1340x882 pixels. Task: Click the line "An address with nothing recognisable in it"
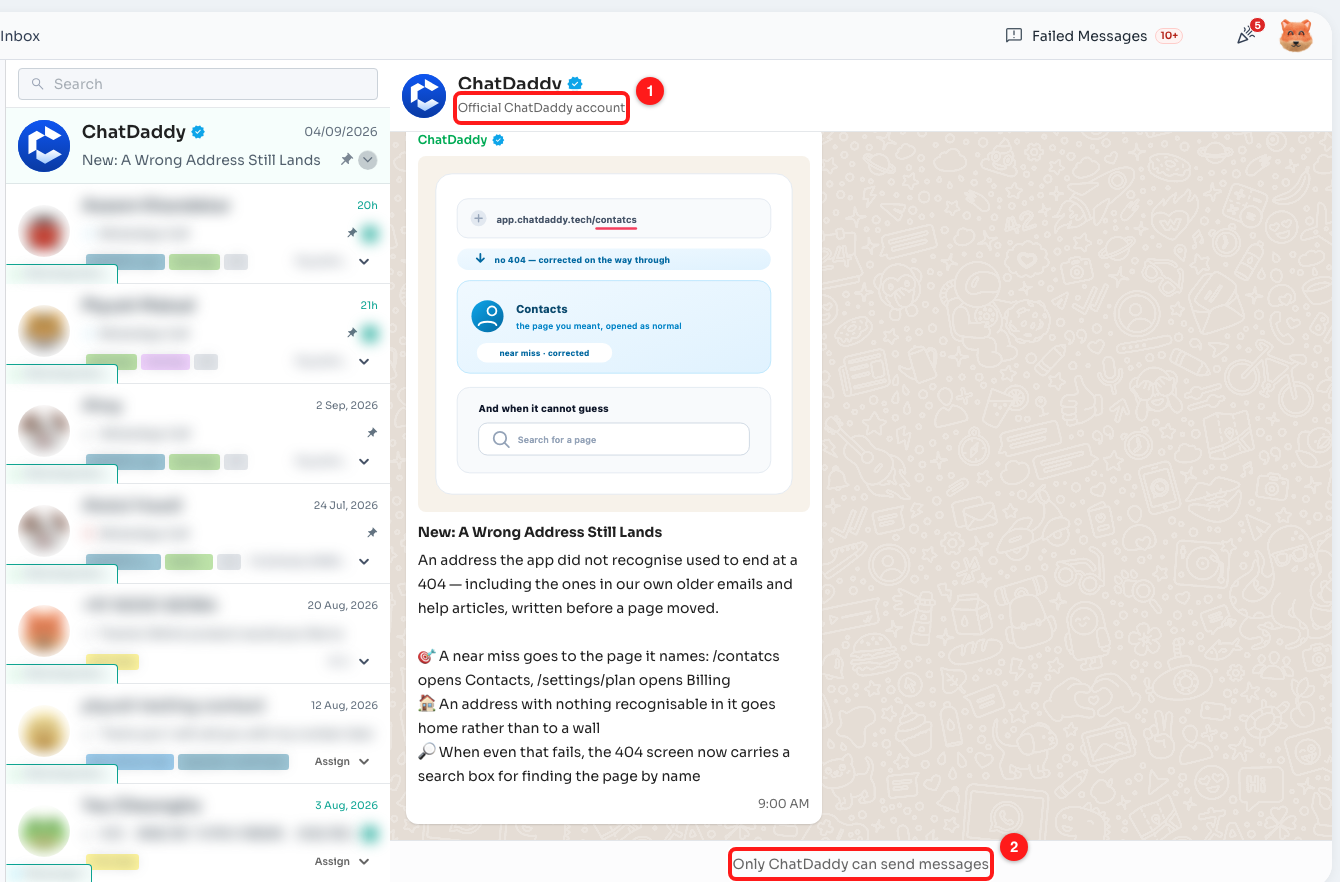click(x=597, y=716)
